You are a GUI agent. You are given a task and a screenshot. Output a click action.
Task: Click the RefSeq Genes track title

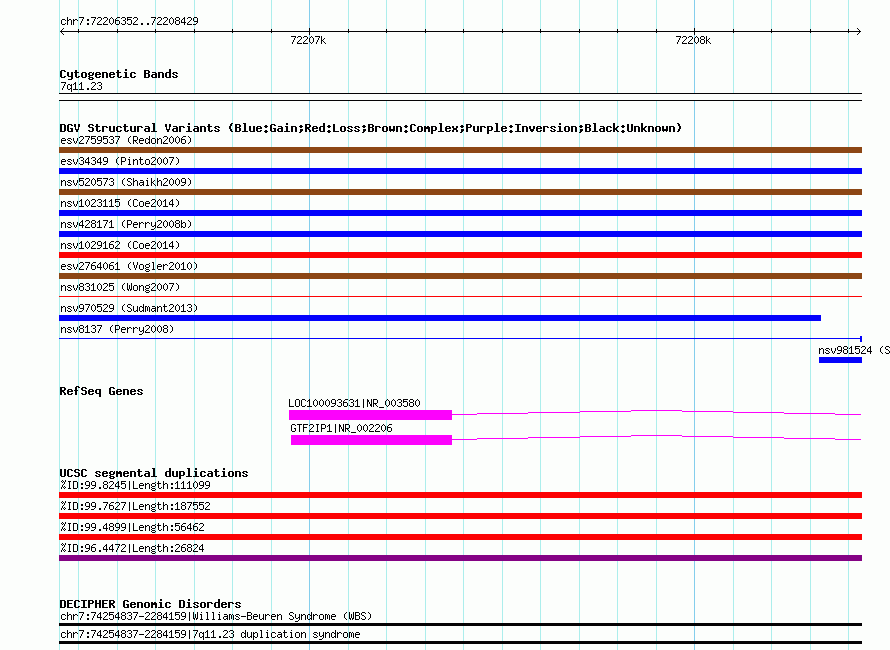101,391
